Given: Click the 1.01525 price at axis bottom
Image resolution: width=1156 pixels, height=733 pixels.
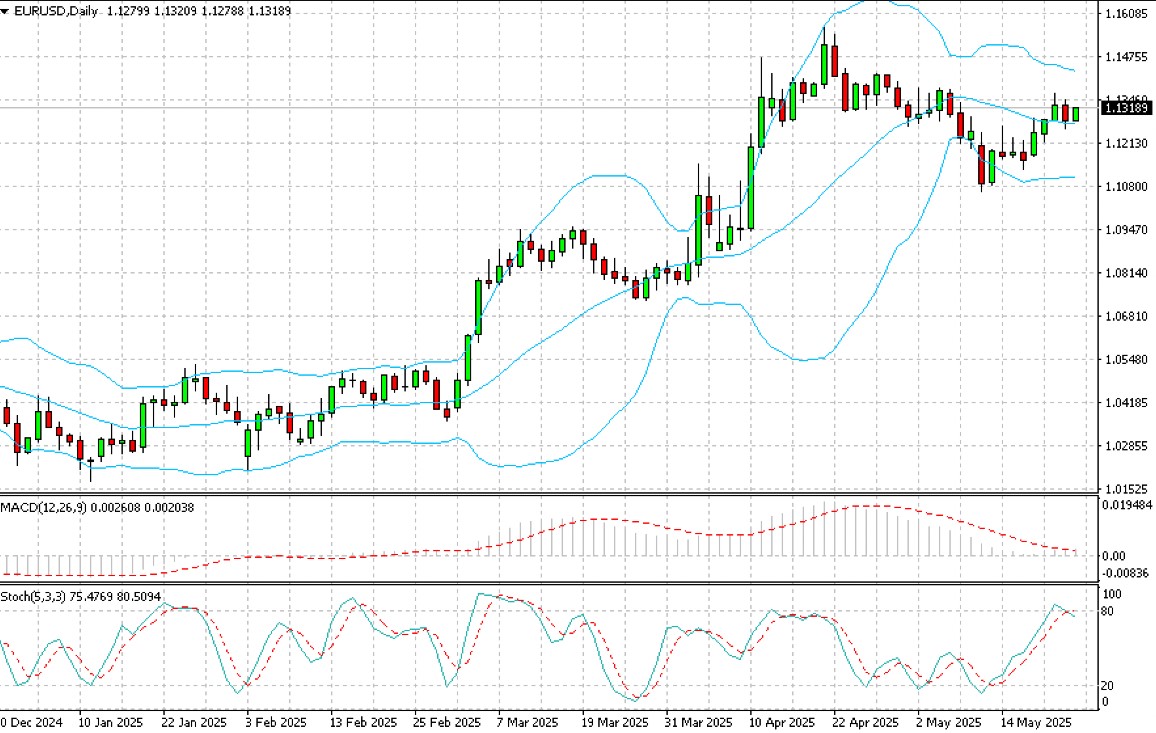Looking at the screenshot, I should click(1126, 489).
